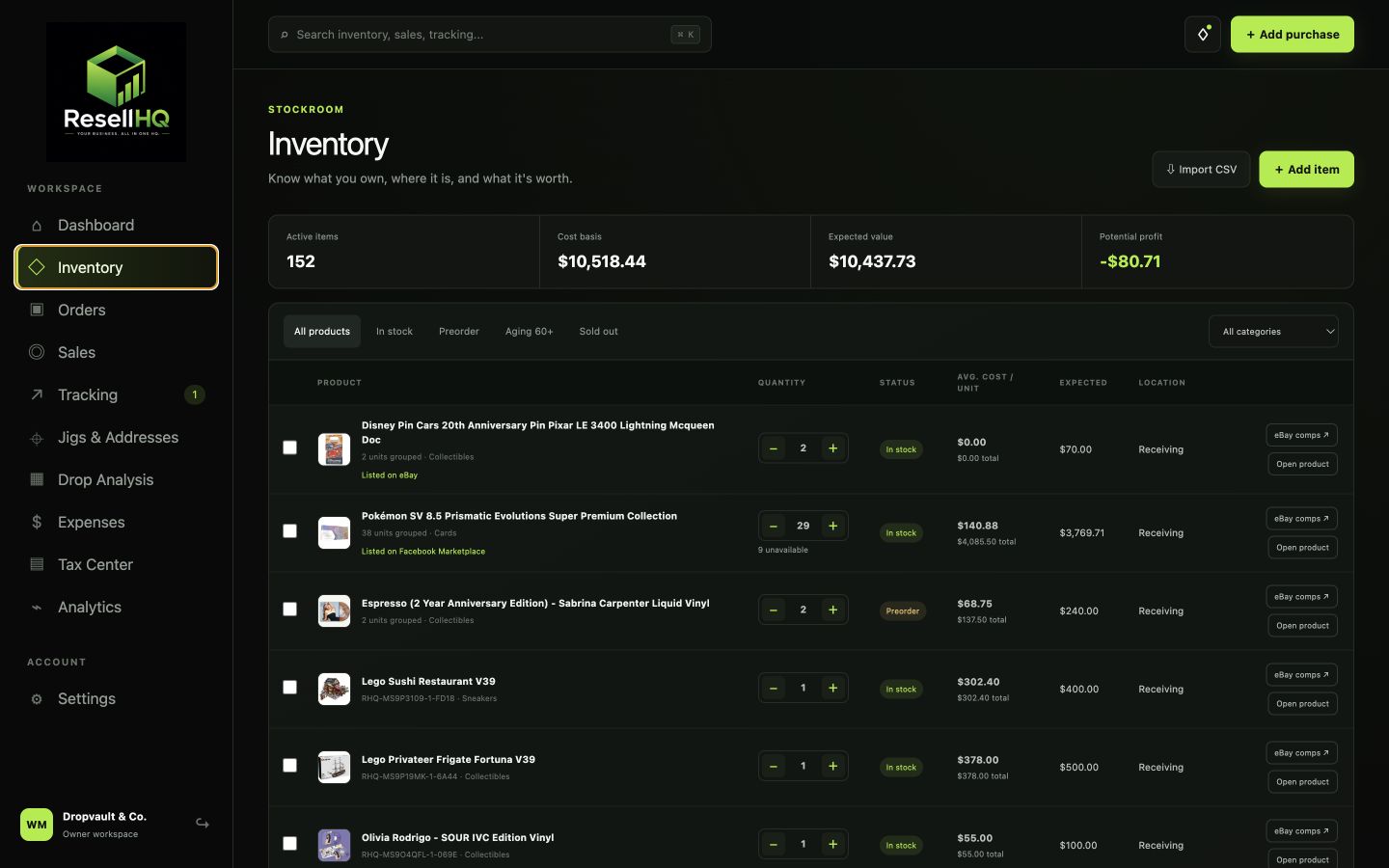Click the search magnifier icon
The image size is (1389, 868).
[x=285, y=35]
